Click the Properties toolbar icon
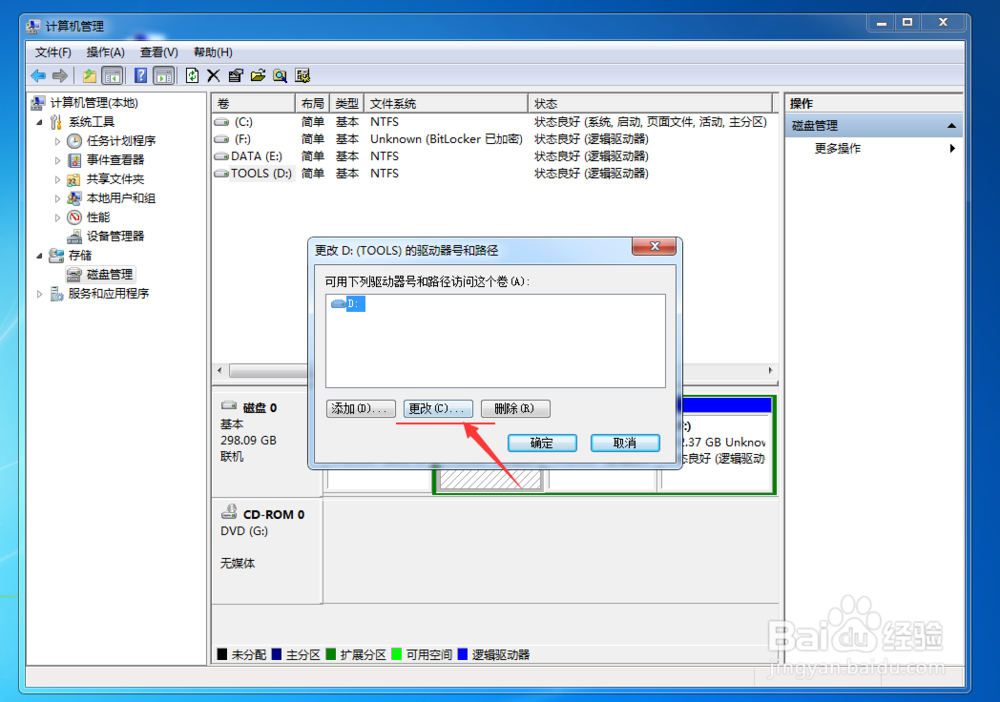The width and height of the screenshot is (1000, 702). click(235, 76)
